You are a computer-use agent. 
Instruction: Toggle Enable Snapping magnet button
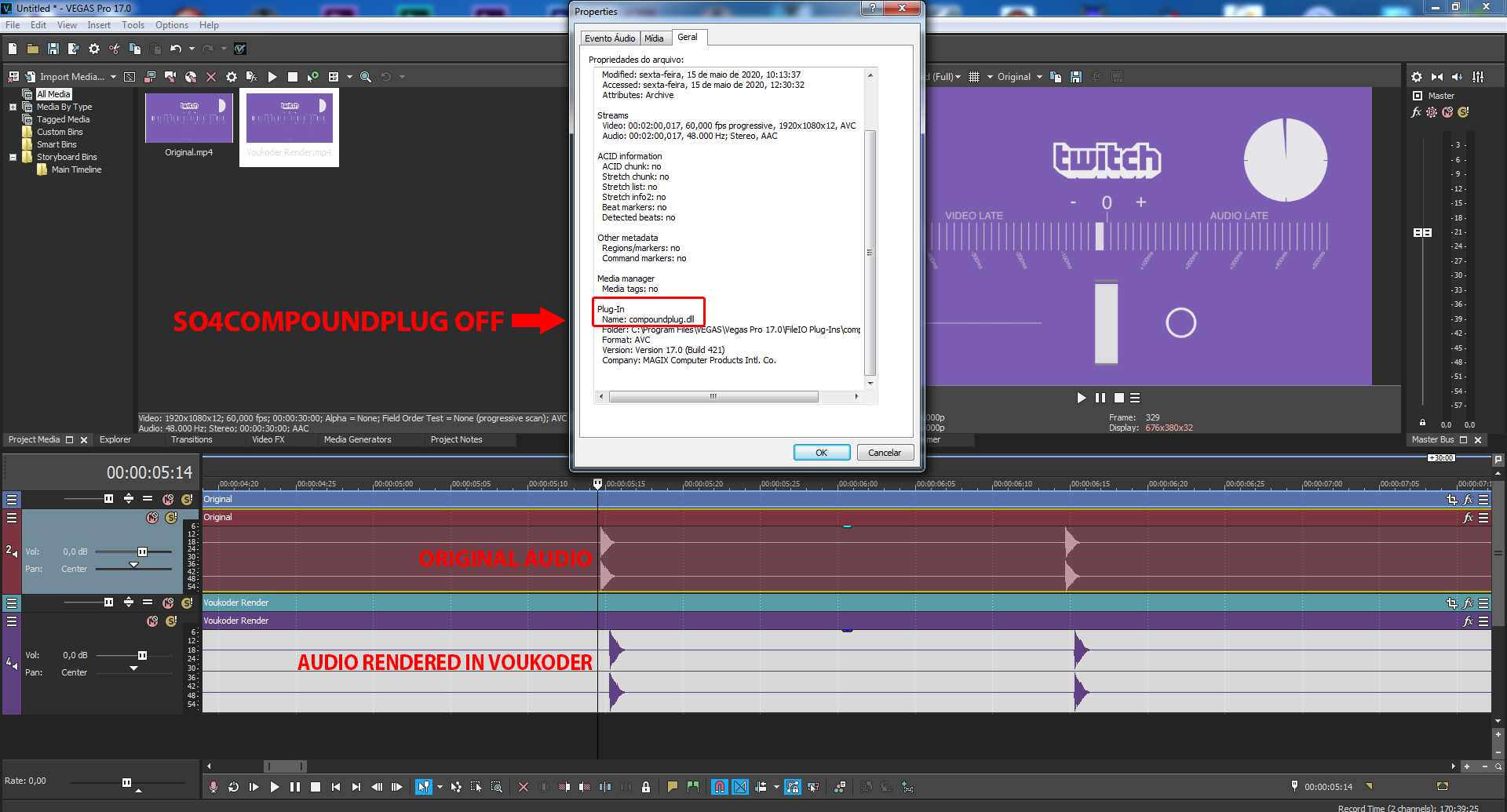(719, 787)
